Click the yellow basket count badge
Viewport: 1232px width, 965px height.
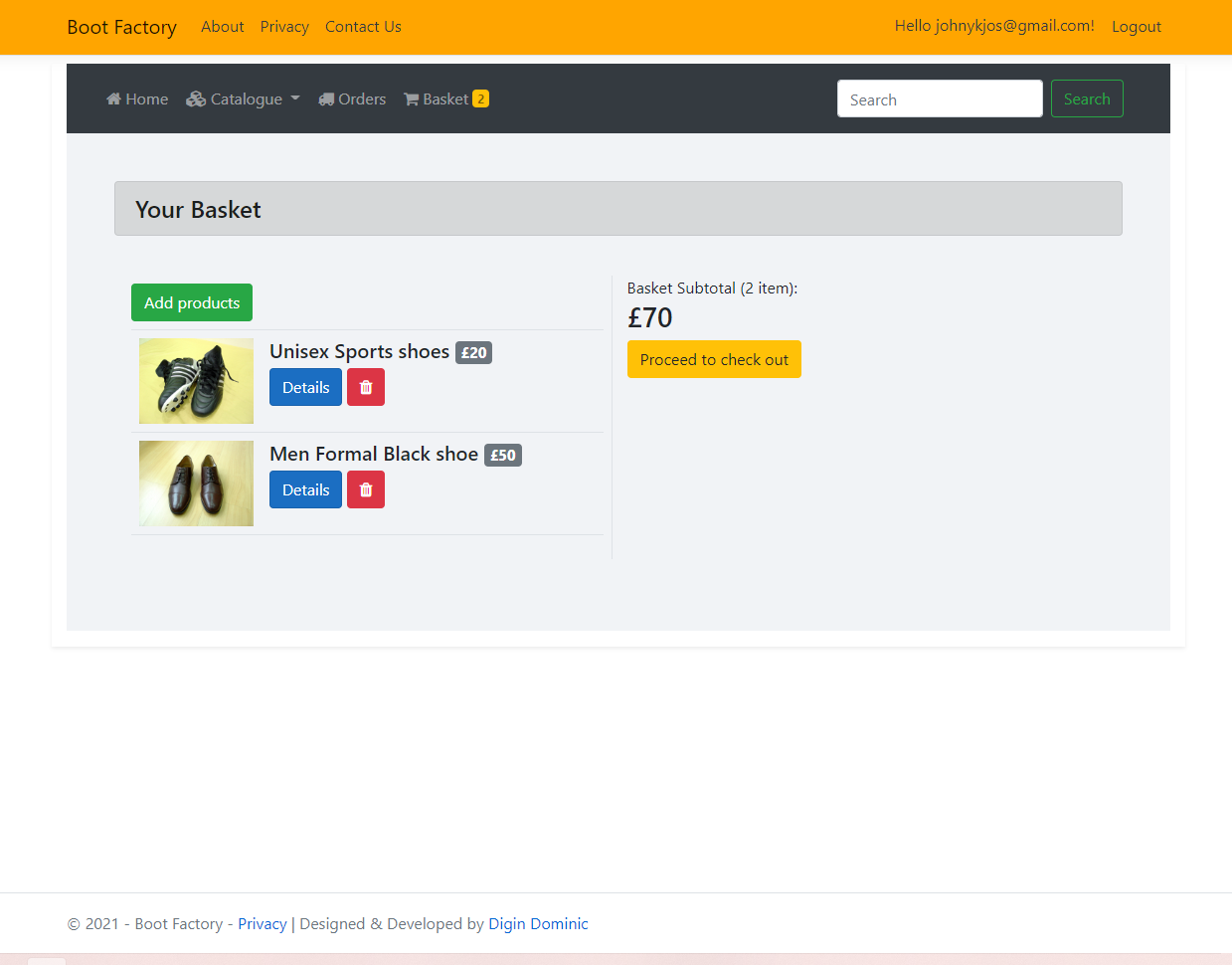click(479, 98)
